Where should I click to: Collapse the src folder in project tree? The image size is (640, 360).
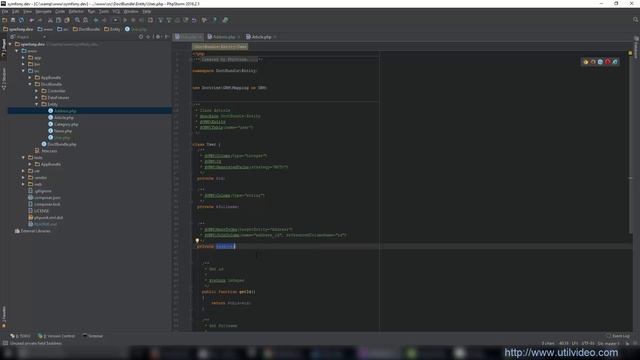click(x=23, y=71)
